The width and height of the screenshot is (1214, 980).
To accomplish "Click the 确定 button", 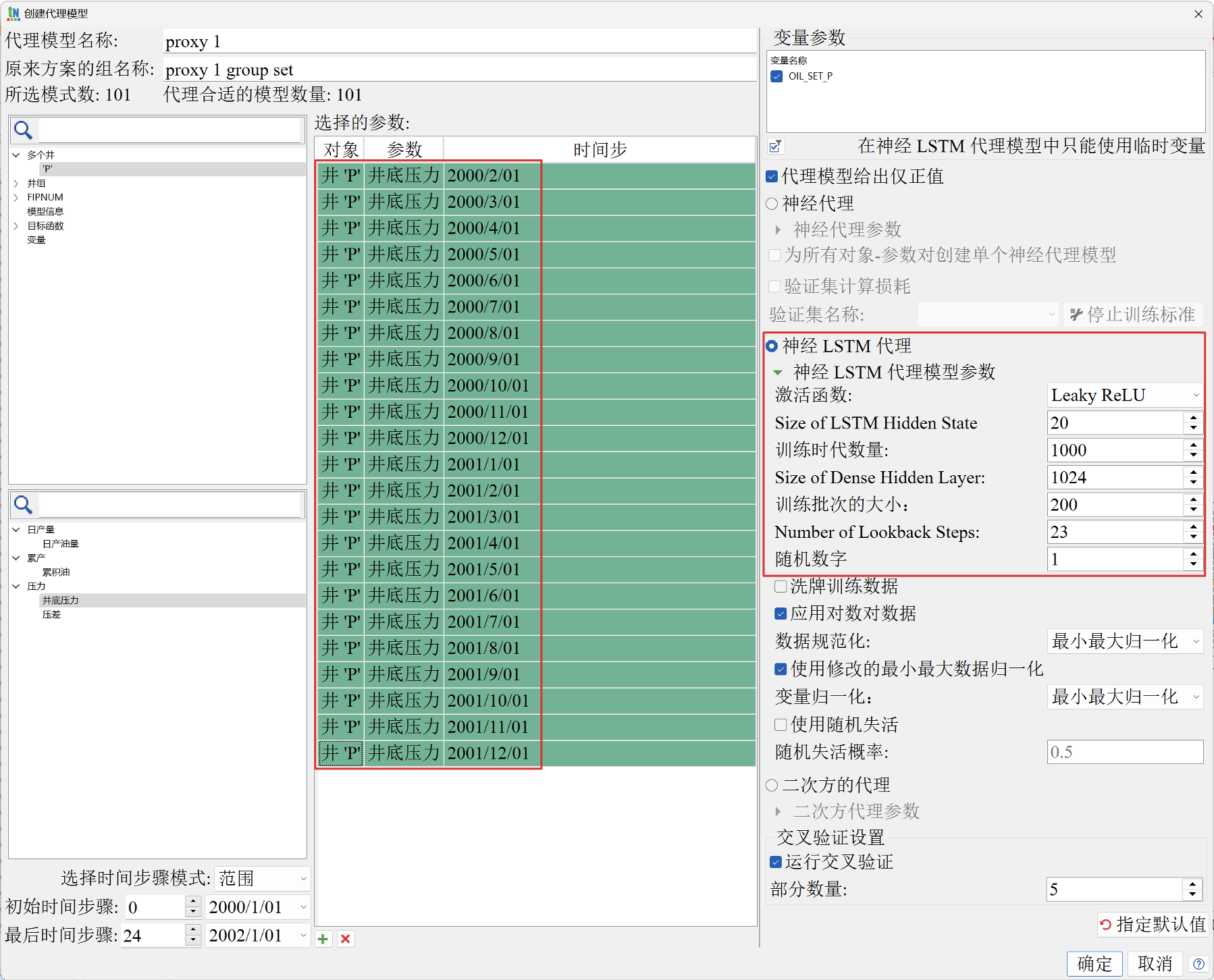I will pos(1094,964).
